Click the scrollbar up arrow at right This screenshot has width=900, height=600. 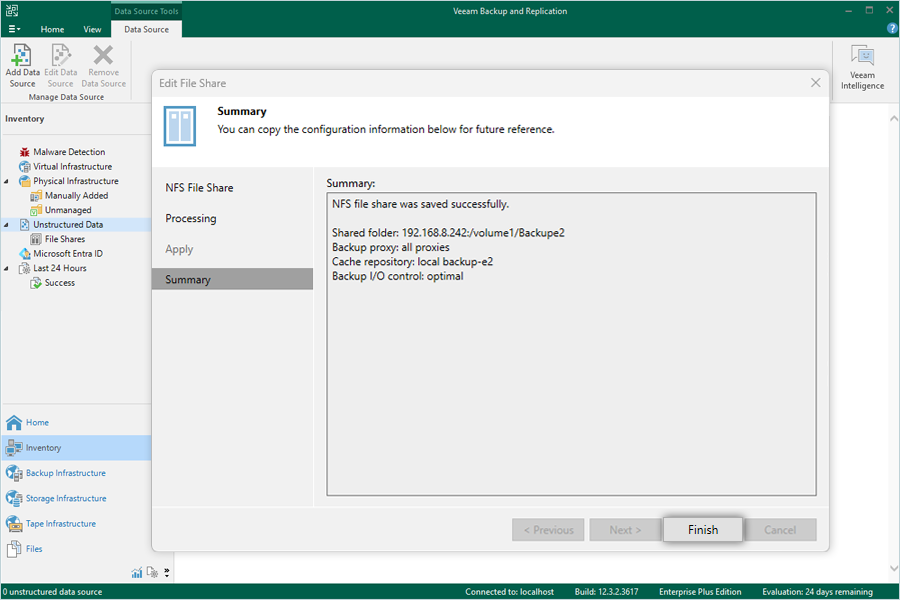tap(894, 119)
